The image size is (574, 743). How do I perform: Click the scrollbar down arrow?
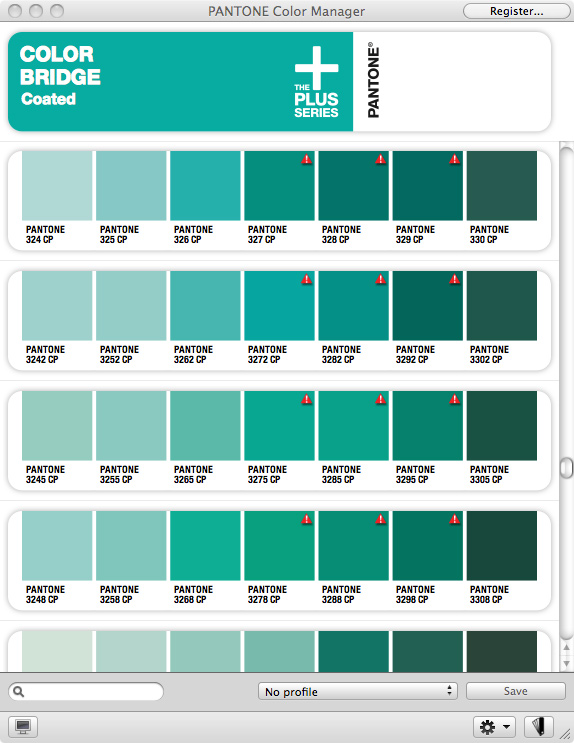(x=566, y=663)
